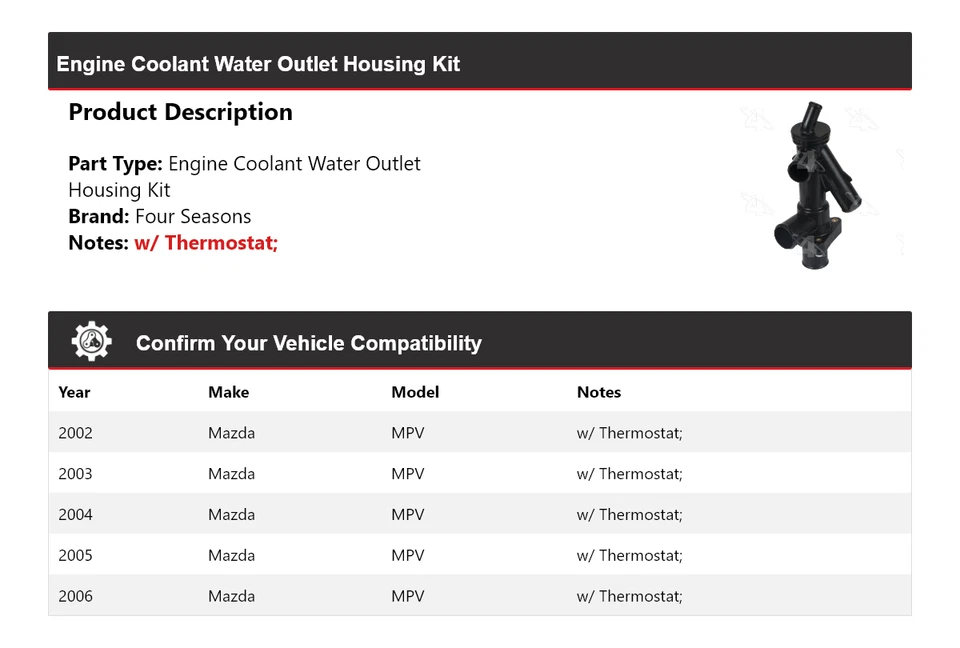Click the Part Type label
Viewport: 960px width, 648px height.
(x=115, y=163)
